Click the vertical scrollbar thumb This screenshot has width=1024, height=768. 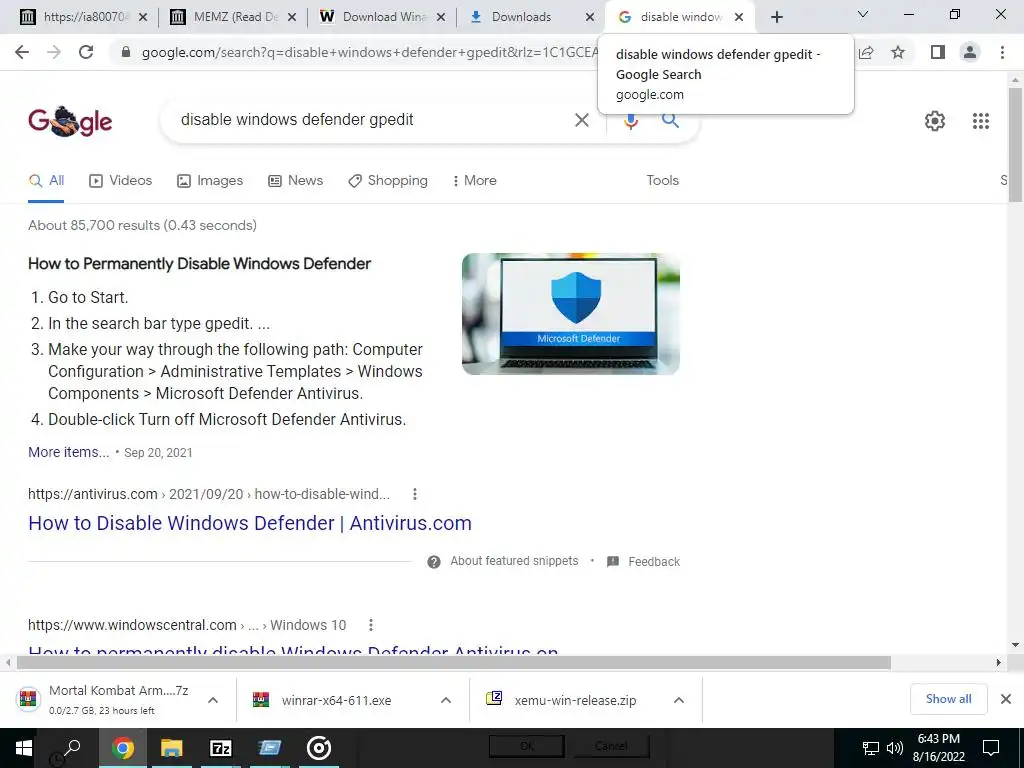pos(1015,144)
